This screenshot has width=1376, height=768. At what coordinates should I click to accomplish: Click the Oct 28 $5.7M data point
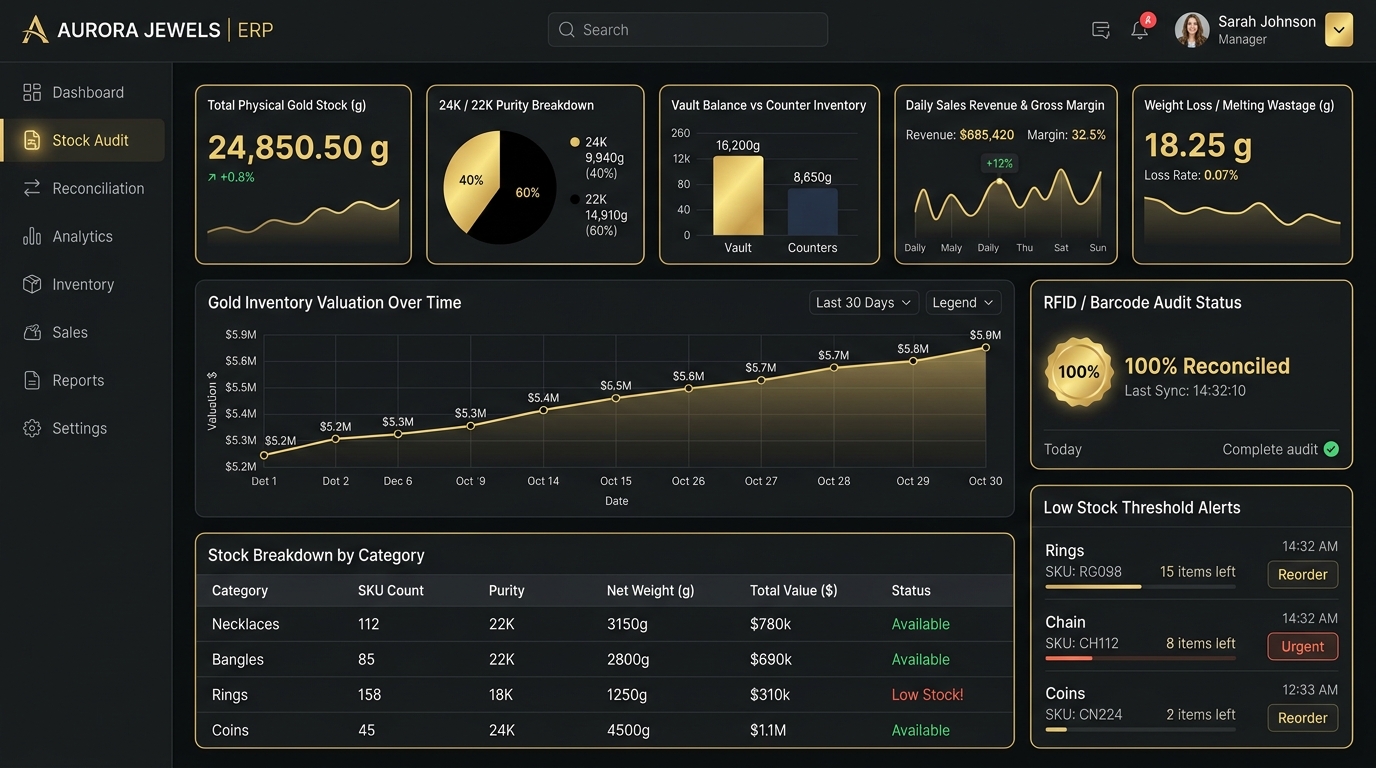834,368
